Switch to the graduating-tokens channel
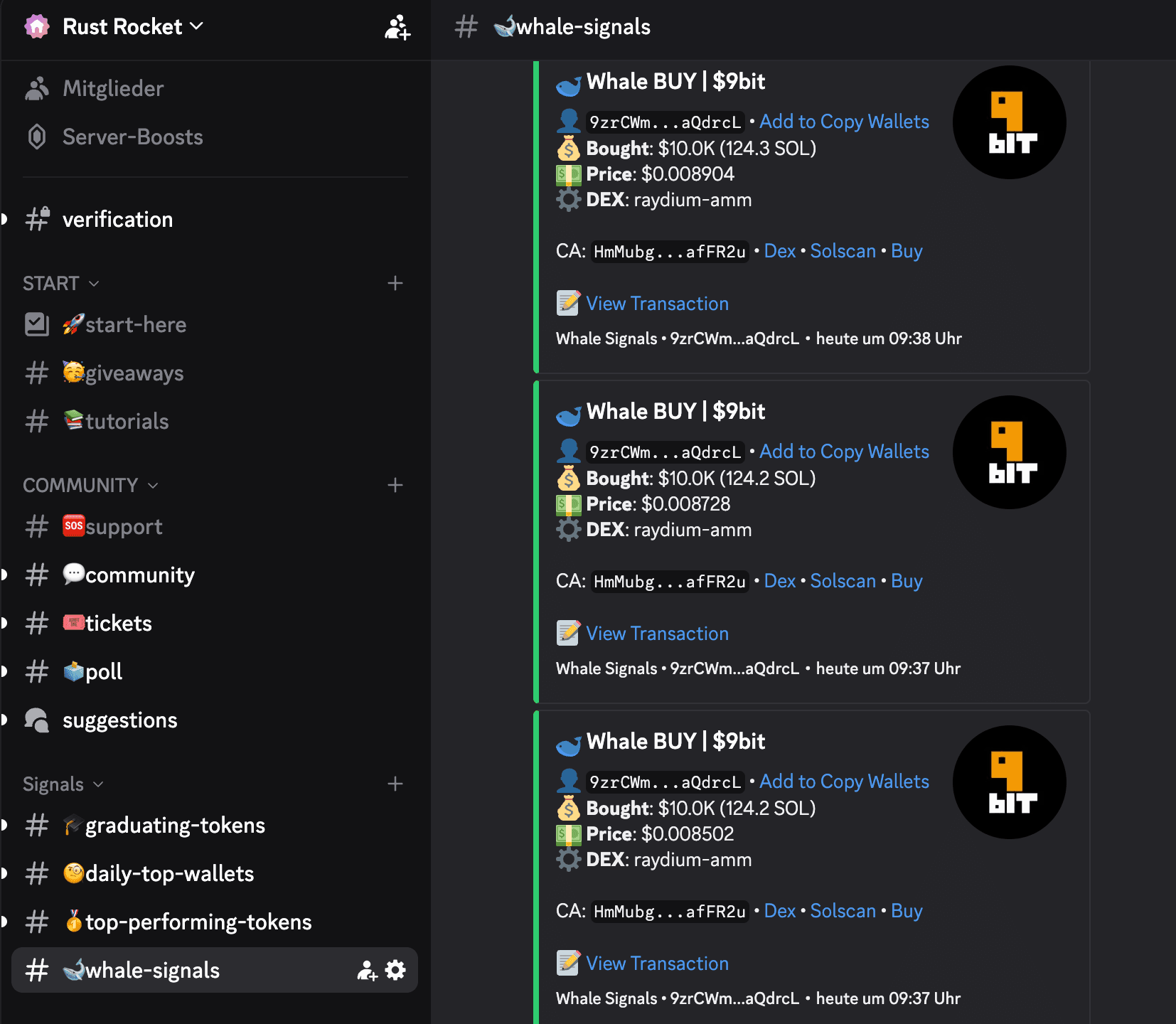The width and height of the screenshot is (1176, 1024). [x=175, y=825]
